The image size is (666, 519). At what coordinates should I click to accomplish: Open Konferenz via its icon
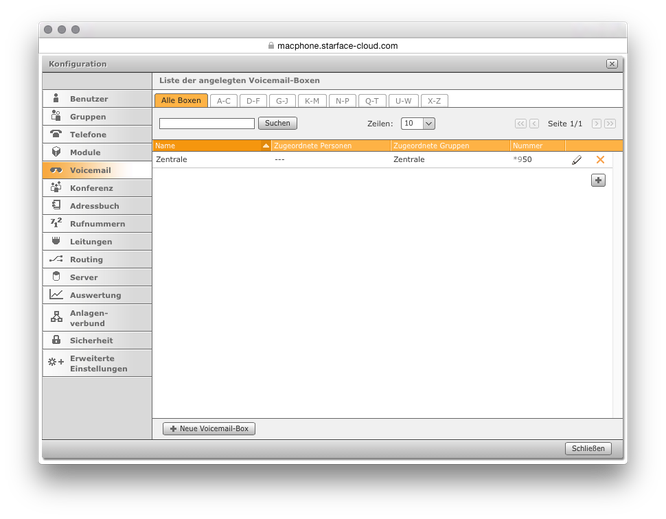pyautogui.click(x=56, y=187)
